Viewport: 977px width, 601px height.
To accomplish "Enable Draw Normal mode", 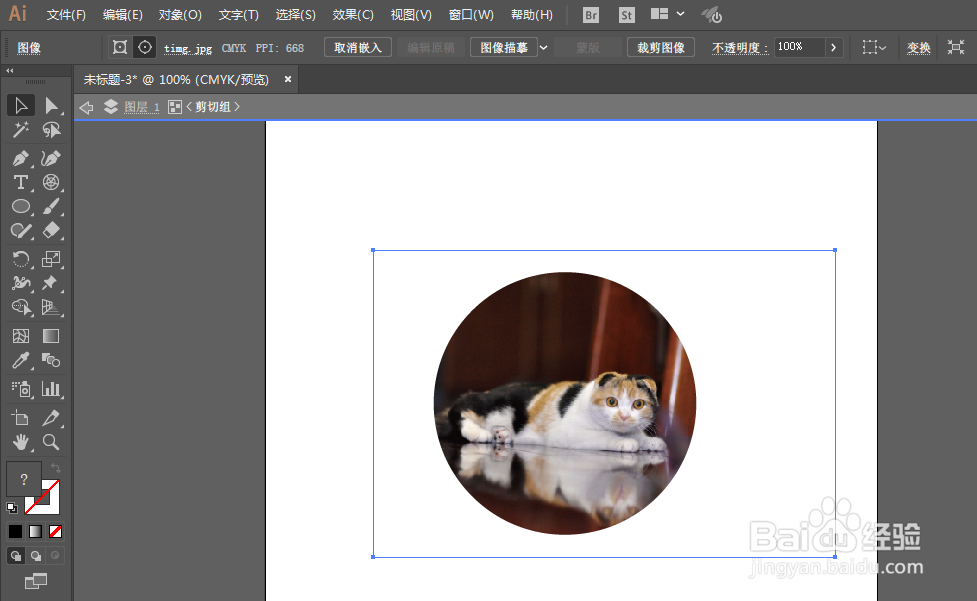I will (x=16, y=556).
